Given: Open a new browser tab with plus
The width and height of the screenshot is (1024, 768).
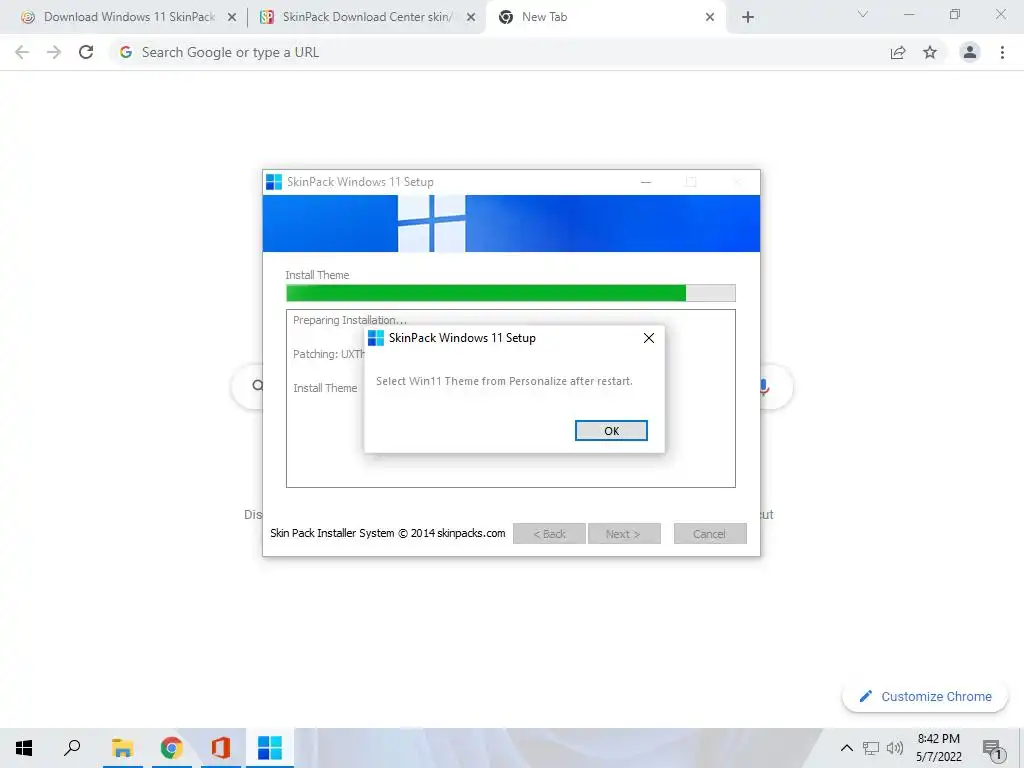Looking at the screenshot, I should pyautogui.click(x=748, y=18).
